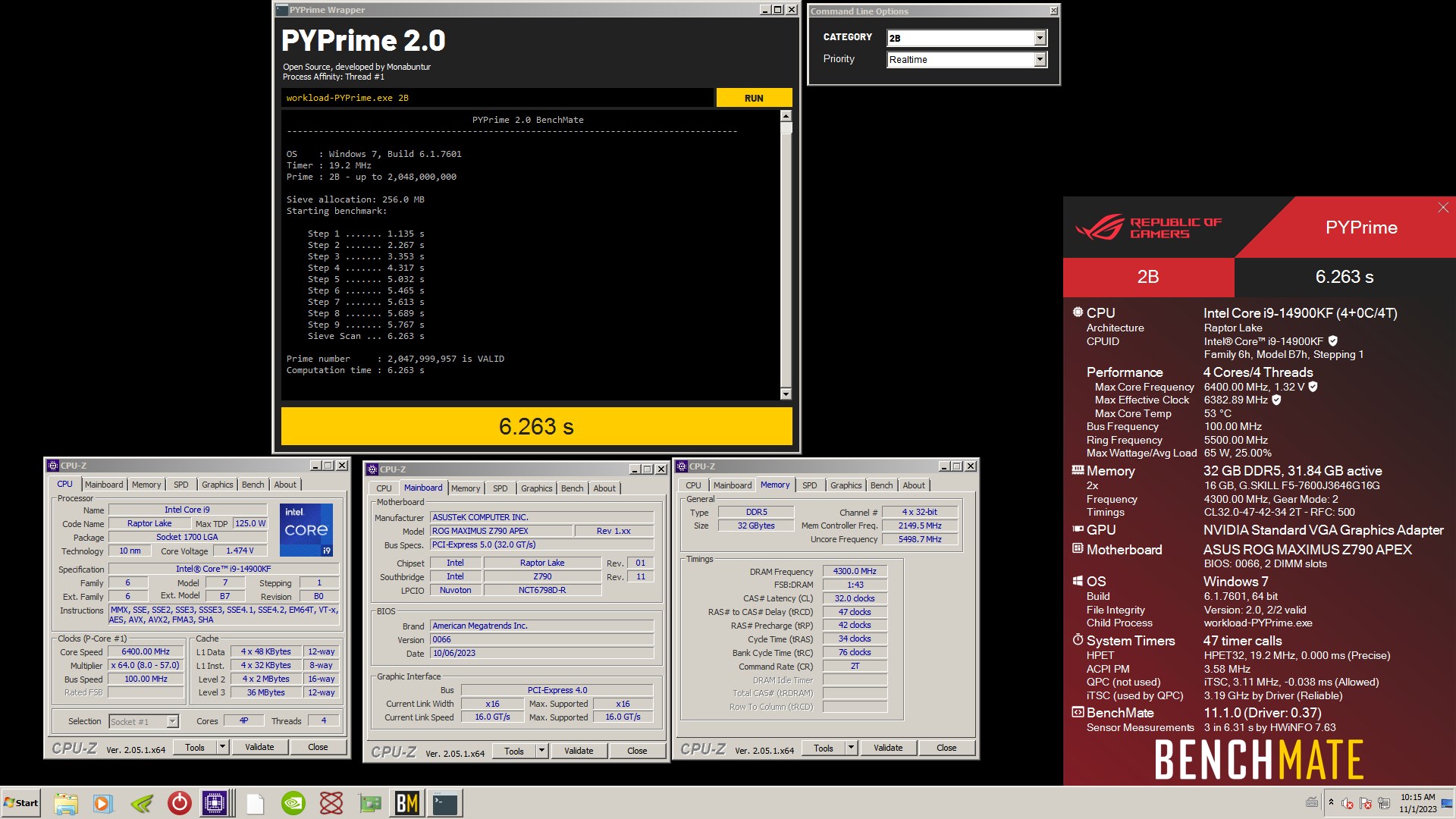Open Graphics tab in middle CPU-Z window
This screenshot has height=819, width=1456.
coord(537,488)
